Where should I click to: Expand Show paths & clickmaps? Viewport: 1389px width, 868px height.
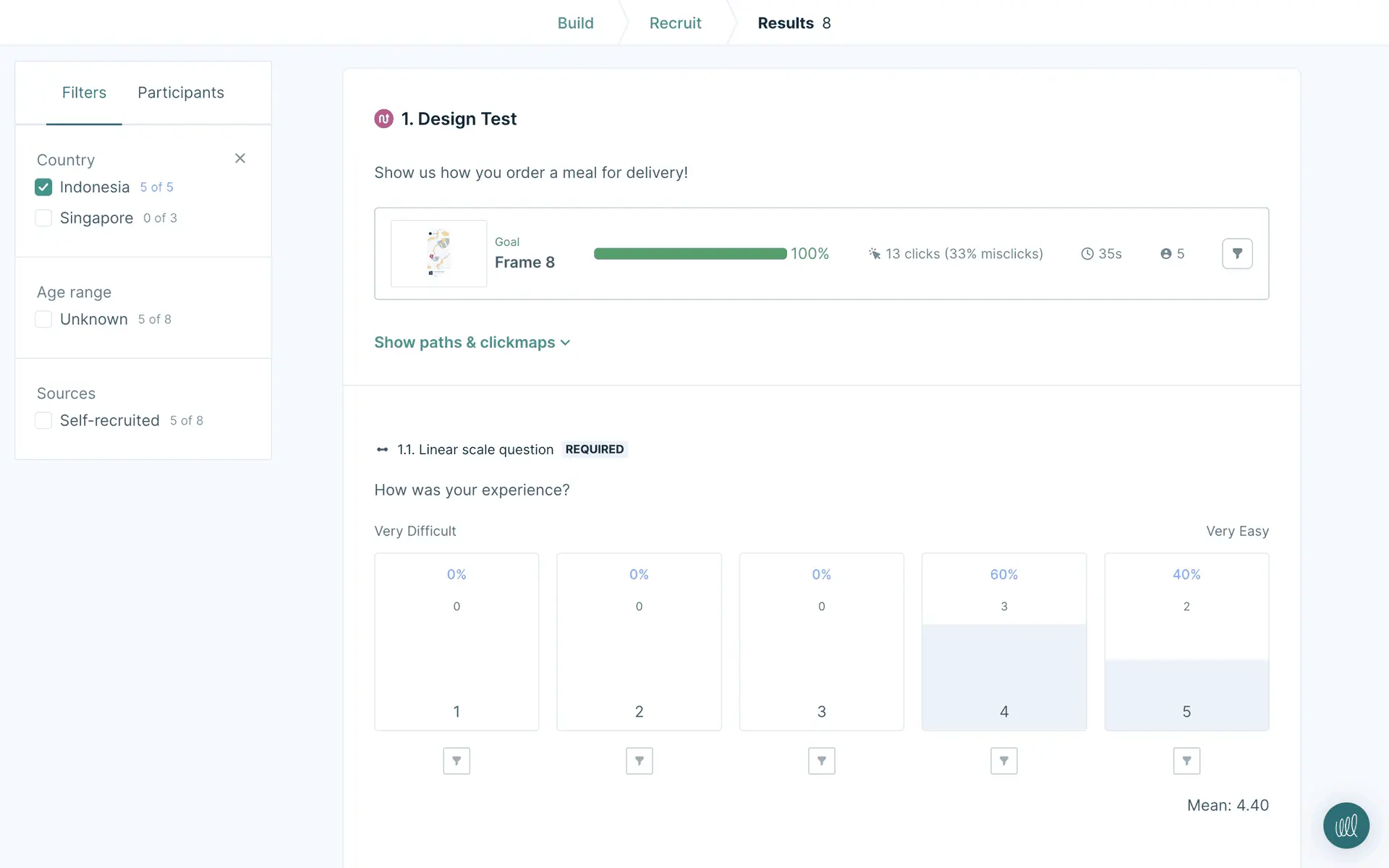[x=472, y=343]
